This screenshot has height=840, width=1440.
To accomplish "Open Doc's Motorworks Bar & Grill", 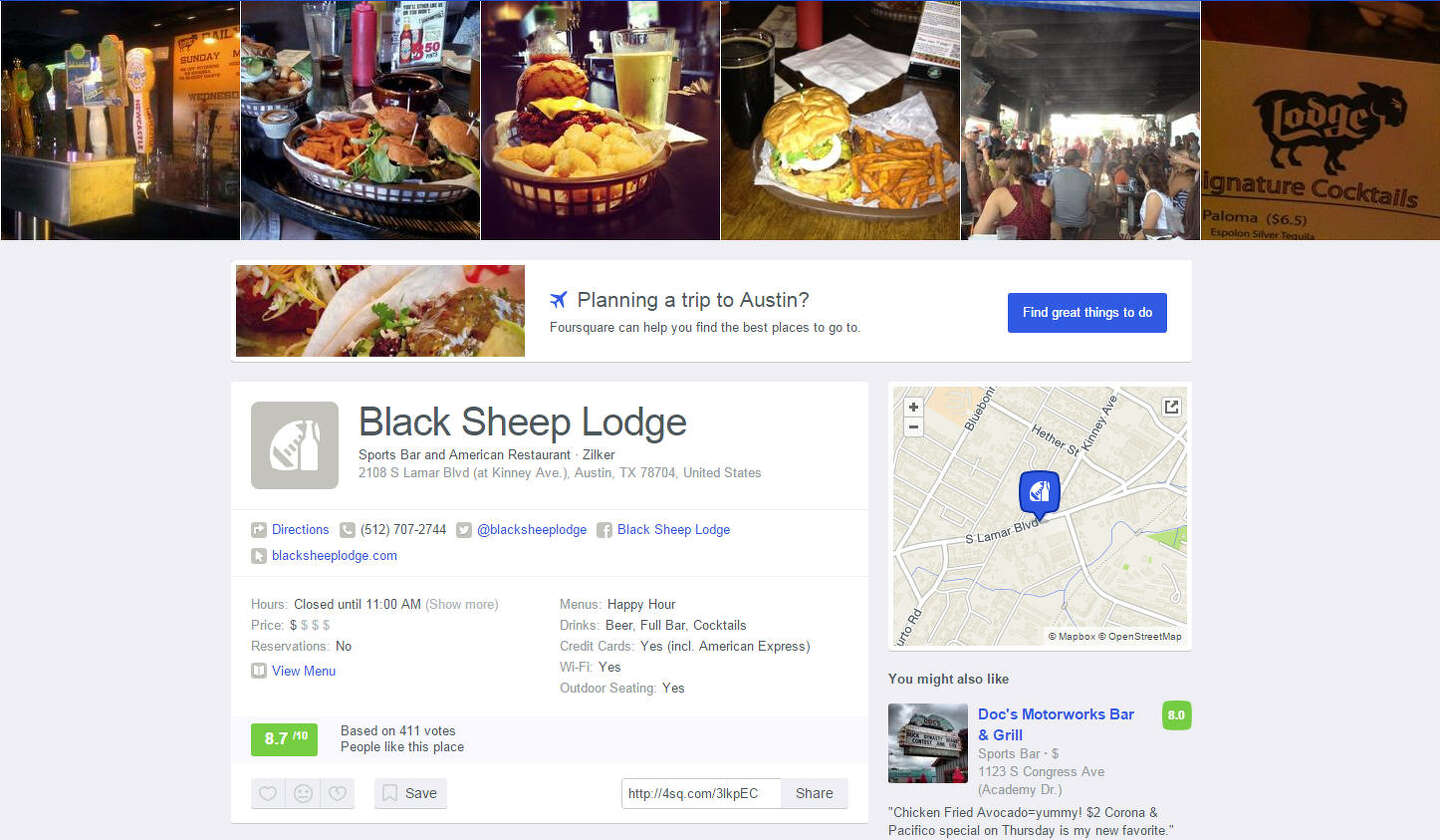I will [x=1056, y=724].
